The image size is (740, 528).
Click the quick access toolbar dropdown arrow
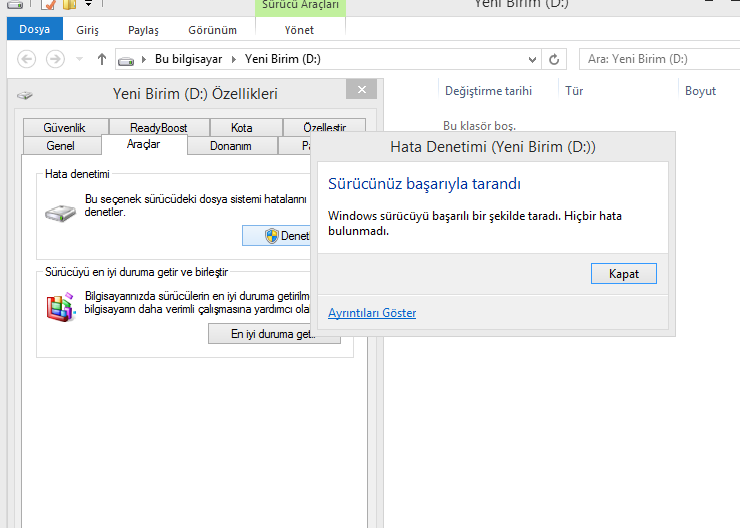point(88,4)
